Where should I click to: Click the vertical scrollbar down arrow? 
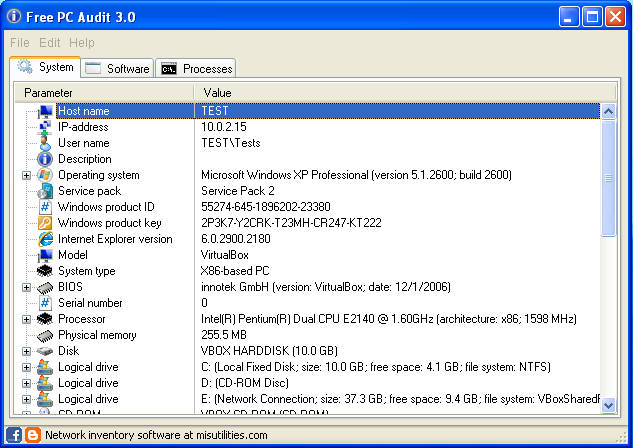pos(608,403)
